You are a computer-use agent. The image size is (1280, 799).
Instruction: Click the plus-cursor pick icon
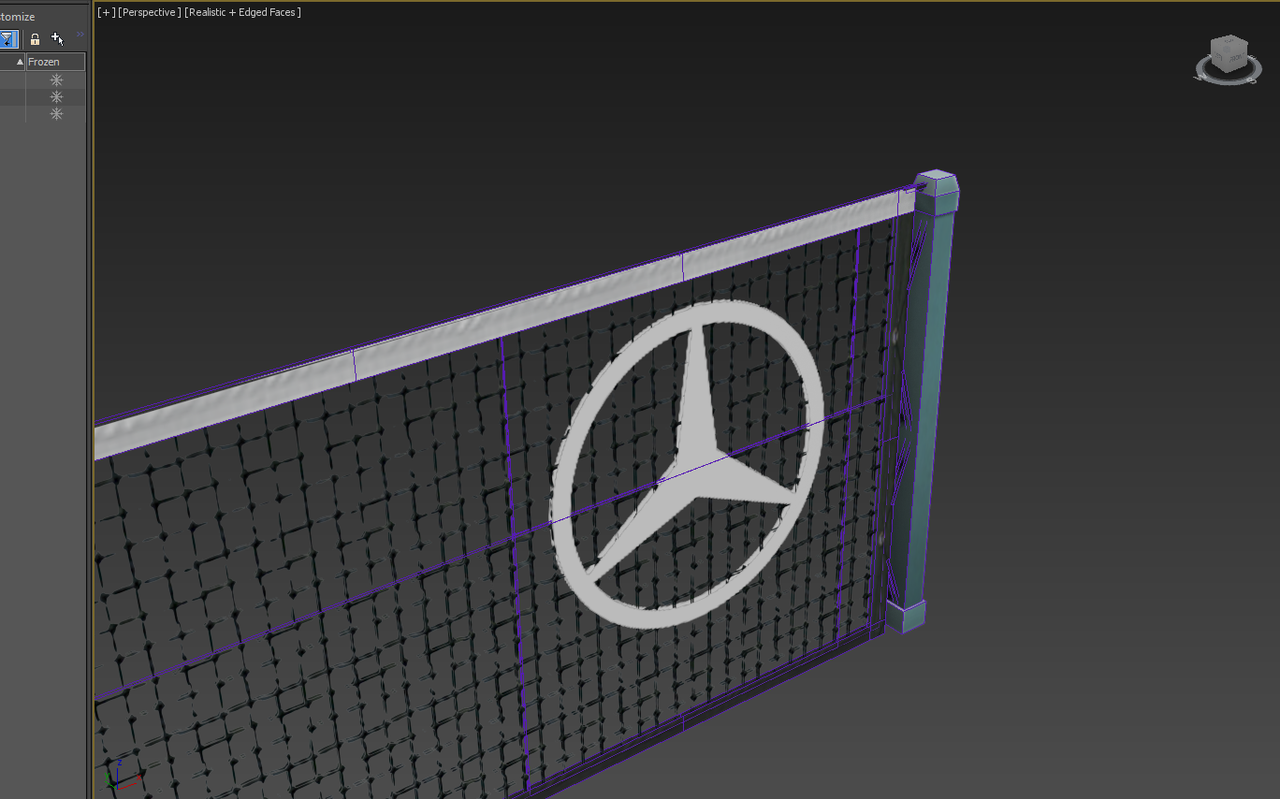(57, 39)
